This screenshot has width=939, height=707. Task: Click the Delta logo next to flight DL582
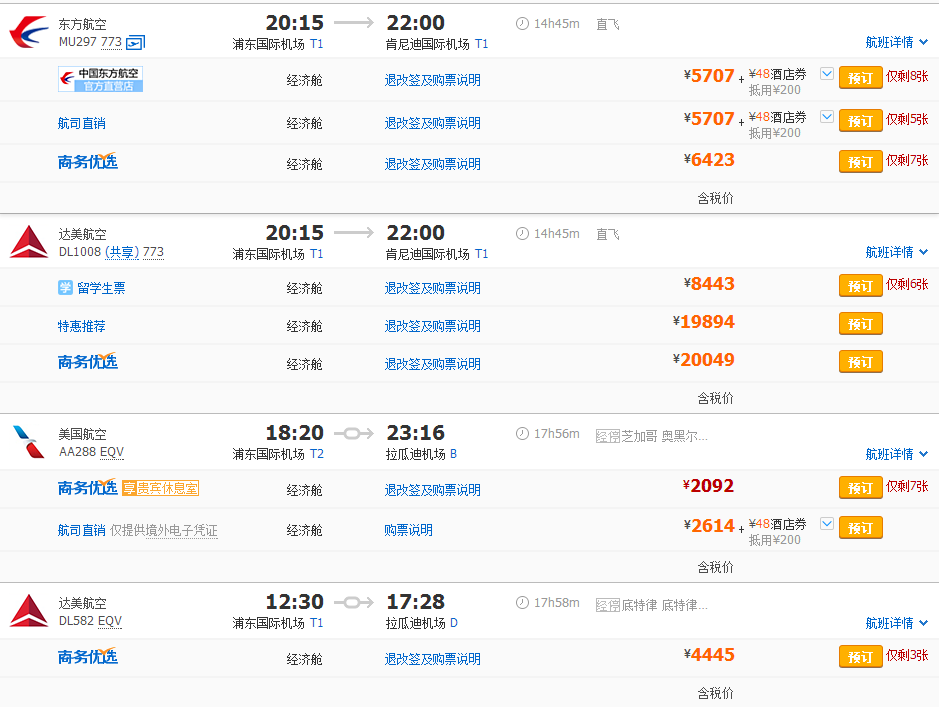point(28,611)
